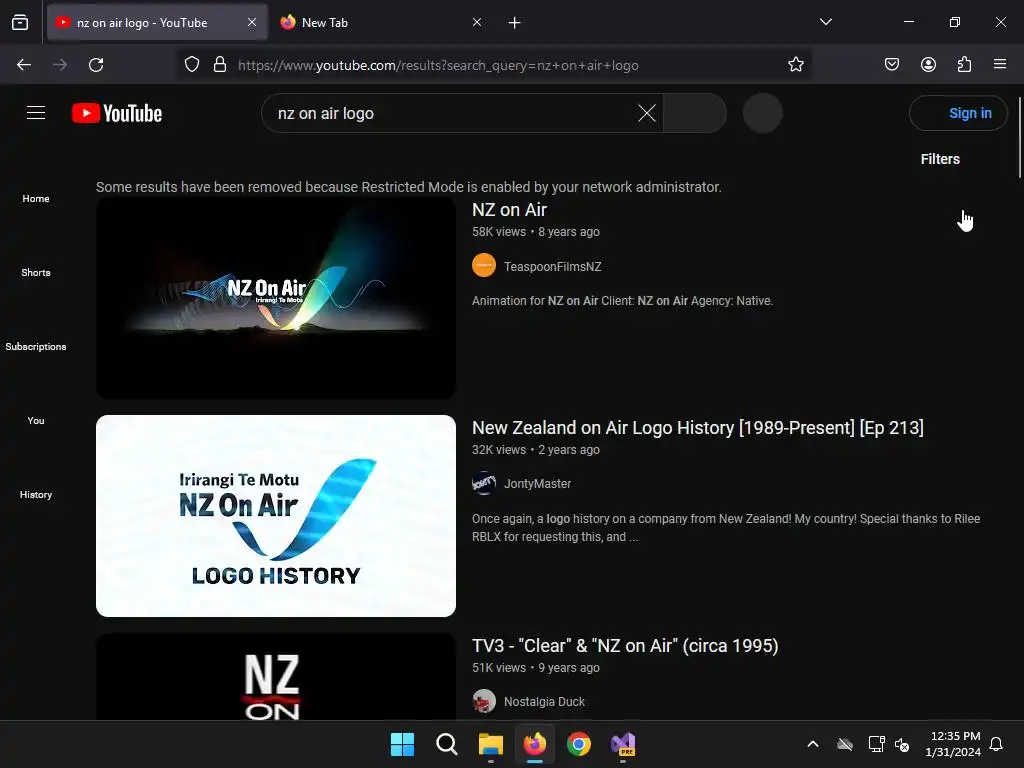Switch to the nz on air logo YouTube tab
Viewport: 1024px width, 768px height.
(x=157, y=22)
